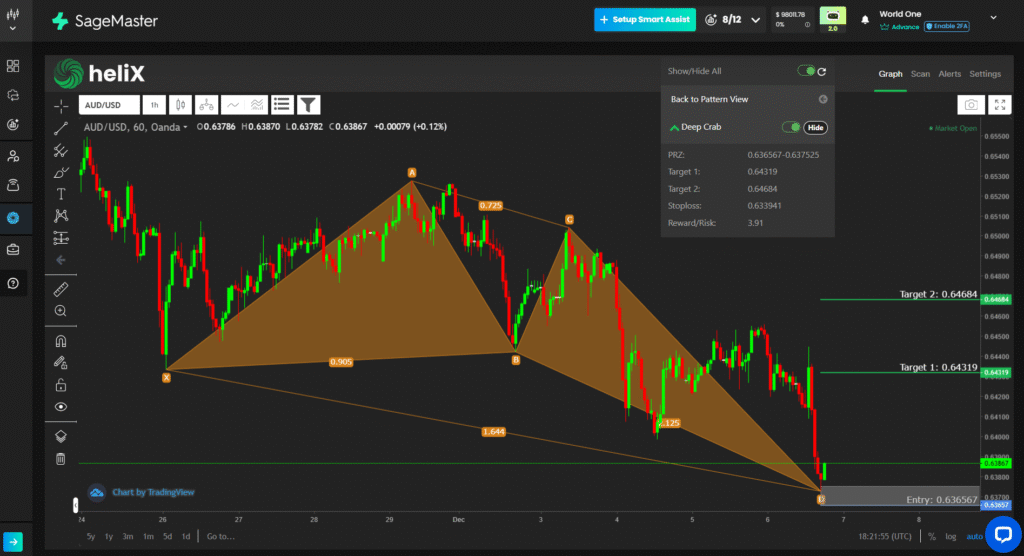The height and width of the screenshot is (556, 1024).
Task: Pick the Text annotation tool
Action: (x=61, y=193)
